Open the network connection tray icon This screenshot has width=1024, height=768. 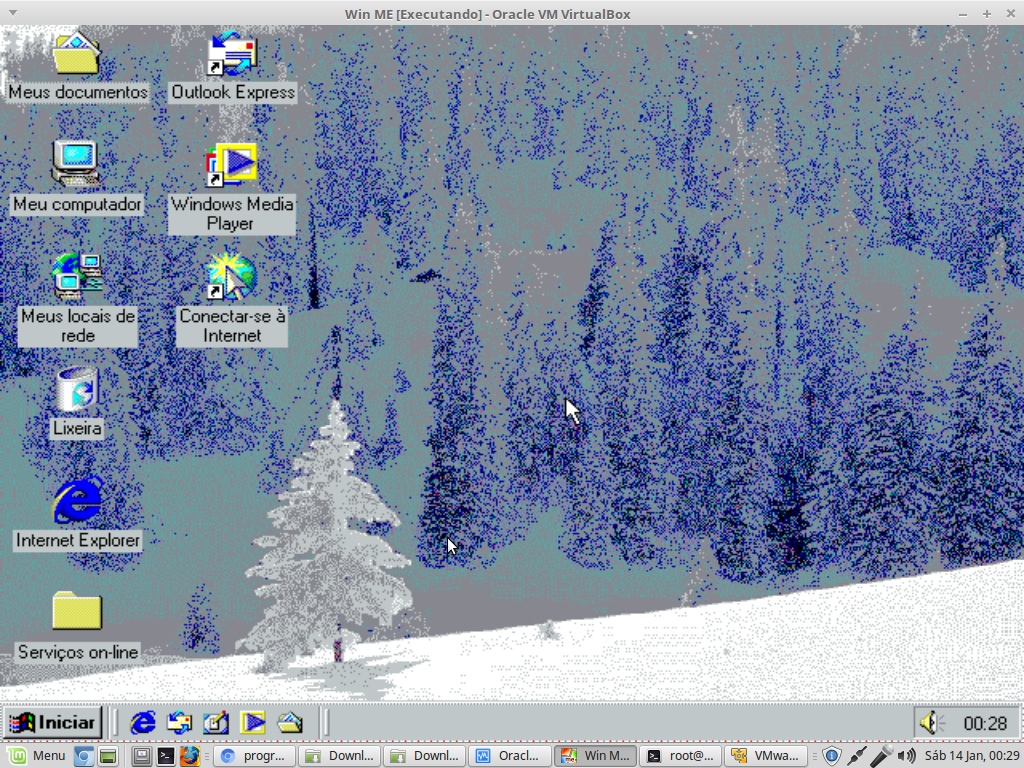point(857,756)
